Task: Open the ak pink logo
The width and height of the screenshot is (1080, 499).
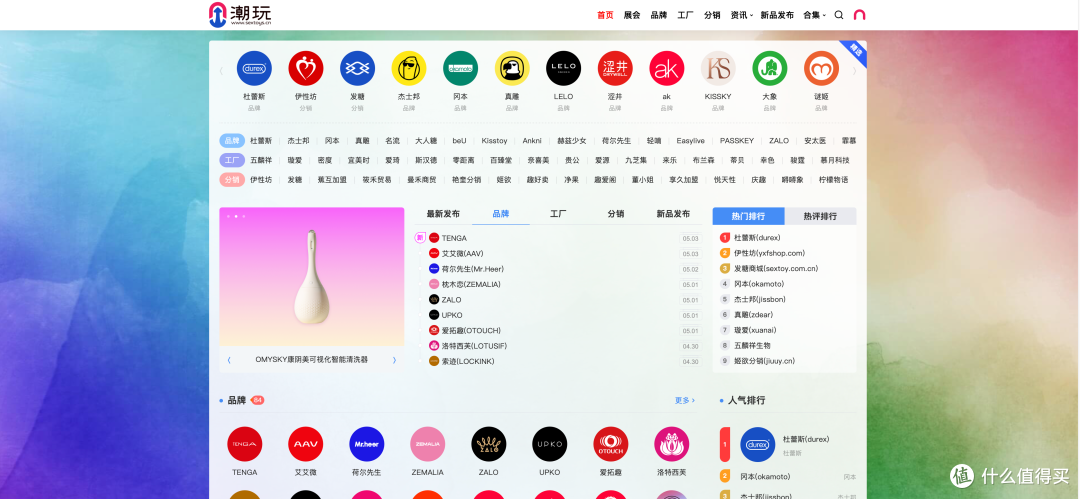Action: (667, 68)
